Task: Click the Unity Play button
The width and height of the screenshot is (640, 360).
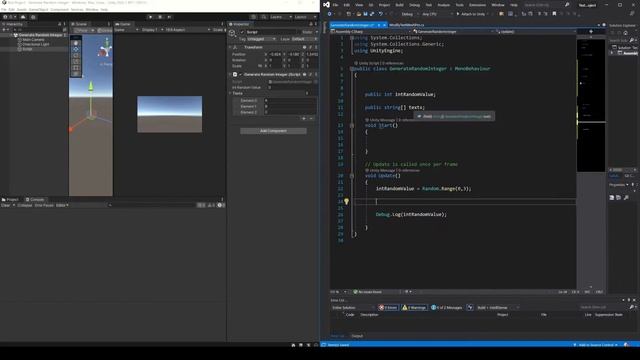Action: coord(151,17)
